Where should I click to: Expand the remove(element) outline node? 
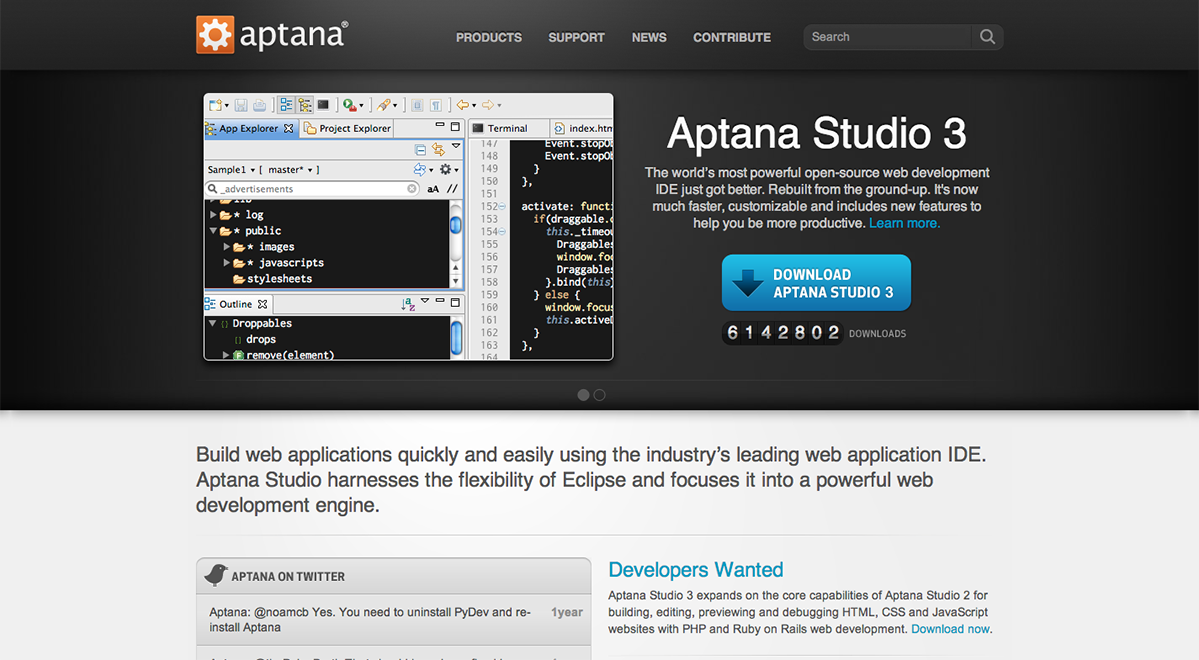click(x=226, y=355)
